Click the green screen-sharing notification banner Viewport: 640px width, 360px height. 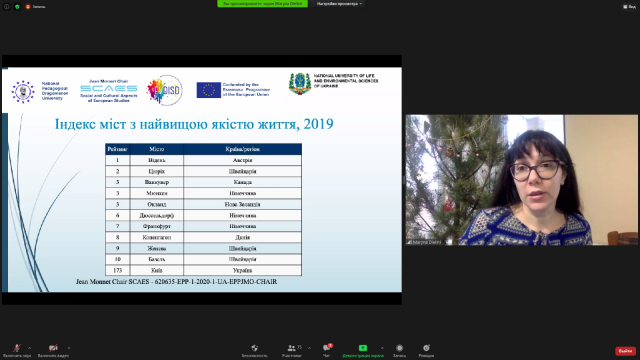[x=262, y=4]
